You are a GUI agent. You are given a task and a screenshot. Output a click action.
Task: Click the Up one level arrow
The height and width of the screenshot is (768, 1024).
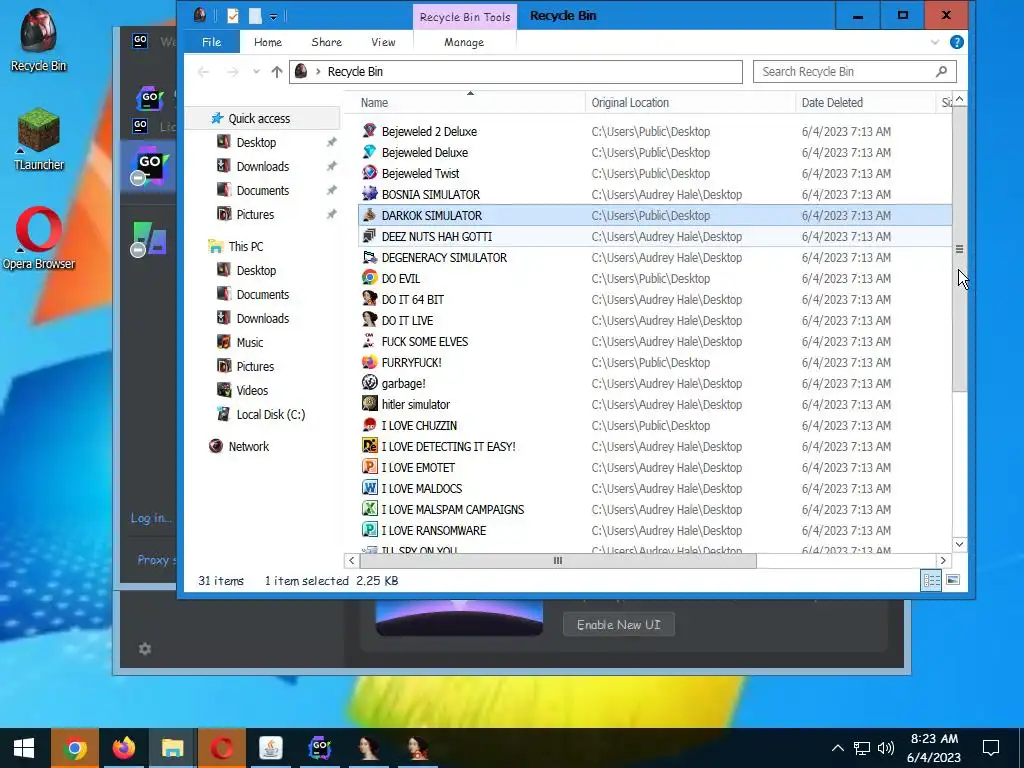point(277,72)
